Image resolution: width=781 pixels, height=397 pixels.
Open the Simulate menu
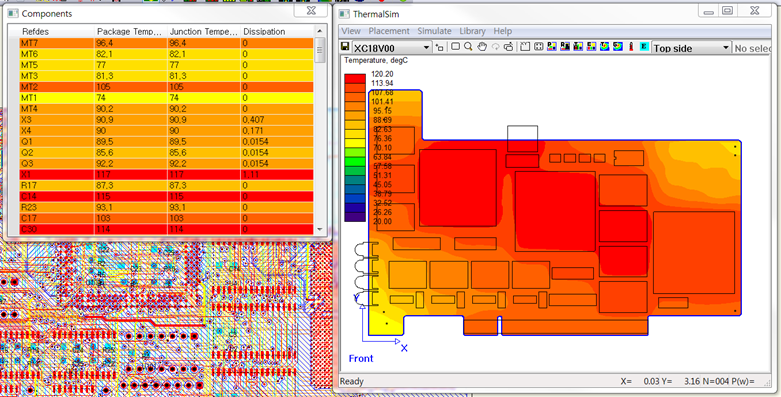tap(434, 31)
